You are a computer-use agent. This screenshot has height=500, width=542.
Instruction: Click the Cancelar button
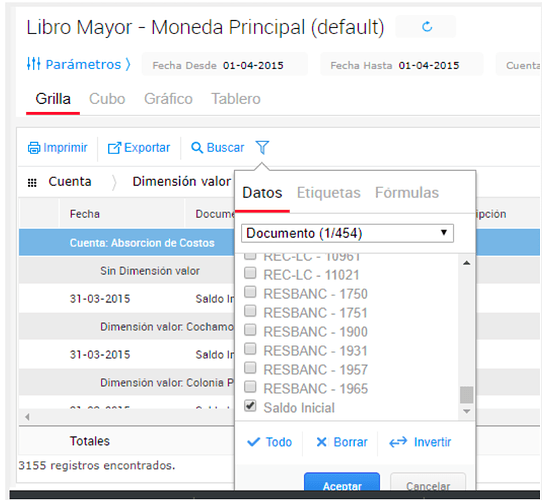click(428, 482)
